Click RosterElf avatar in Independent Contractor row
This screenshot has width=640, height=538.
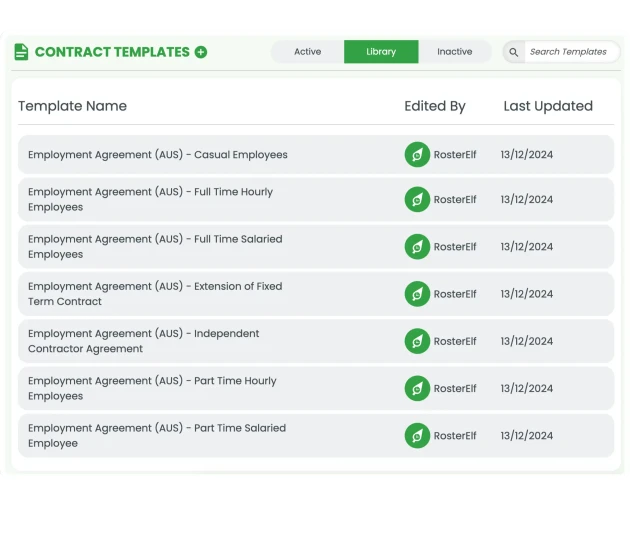click(417, 341)
